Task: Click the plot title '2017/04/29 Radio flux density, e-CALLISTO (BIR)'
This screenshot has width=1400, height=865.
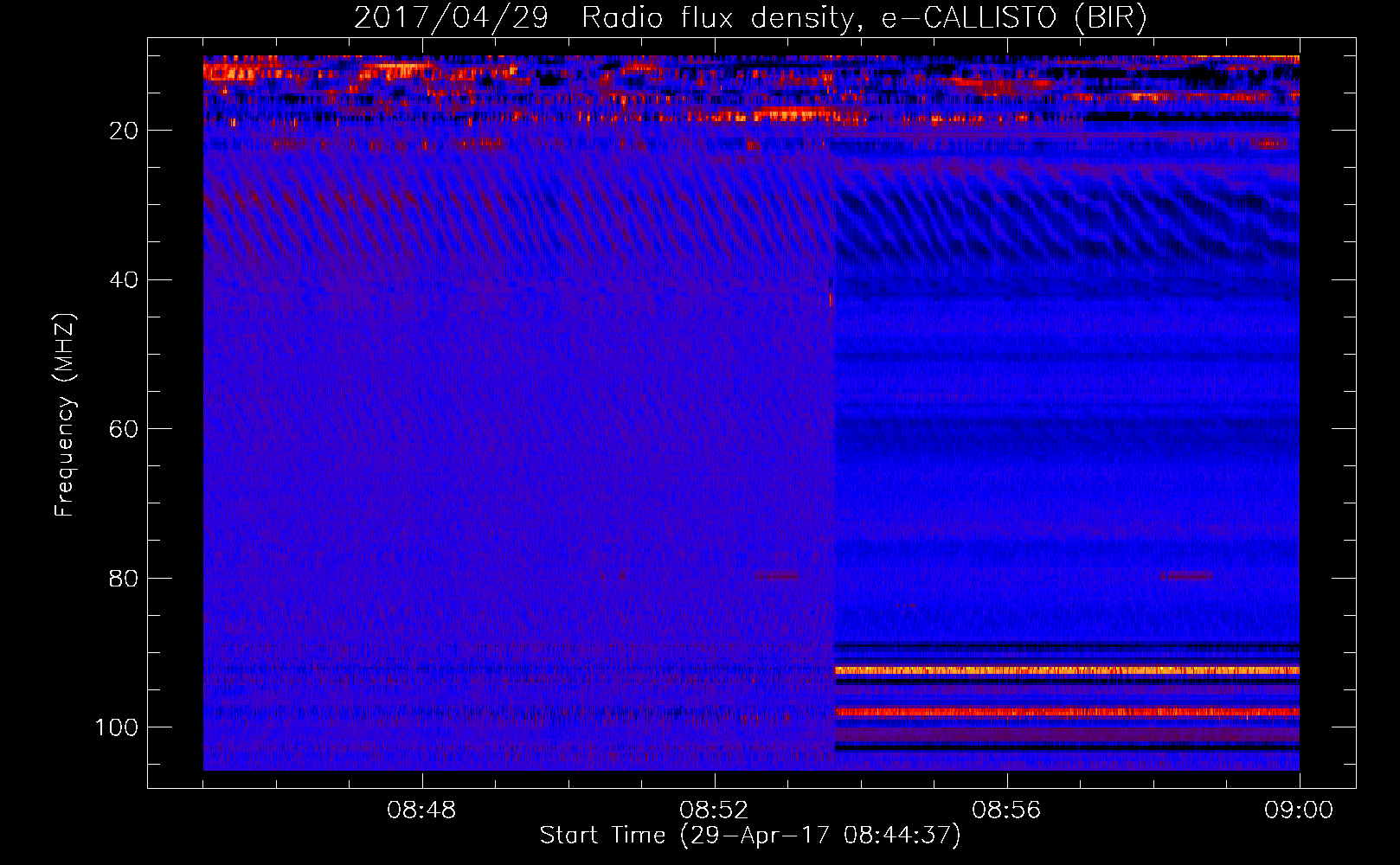Action: (750, 18)
